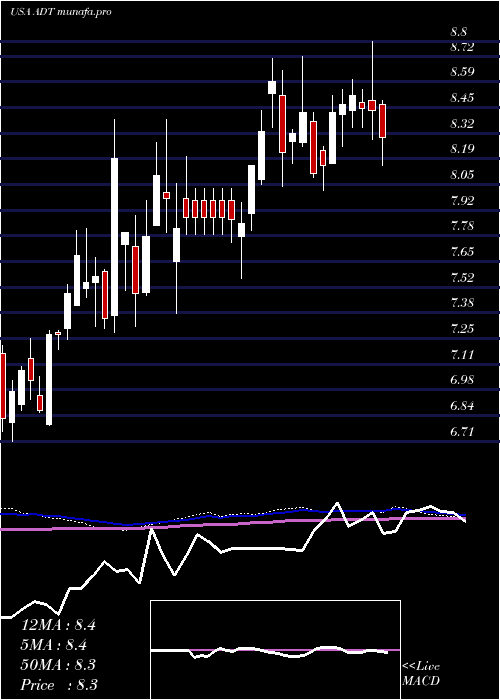The height and width of the screenshot is (700, 500).
Task: Click inside the Live MACD inset chart
Action: (275, 650)
